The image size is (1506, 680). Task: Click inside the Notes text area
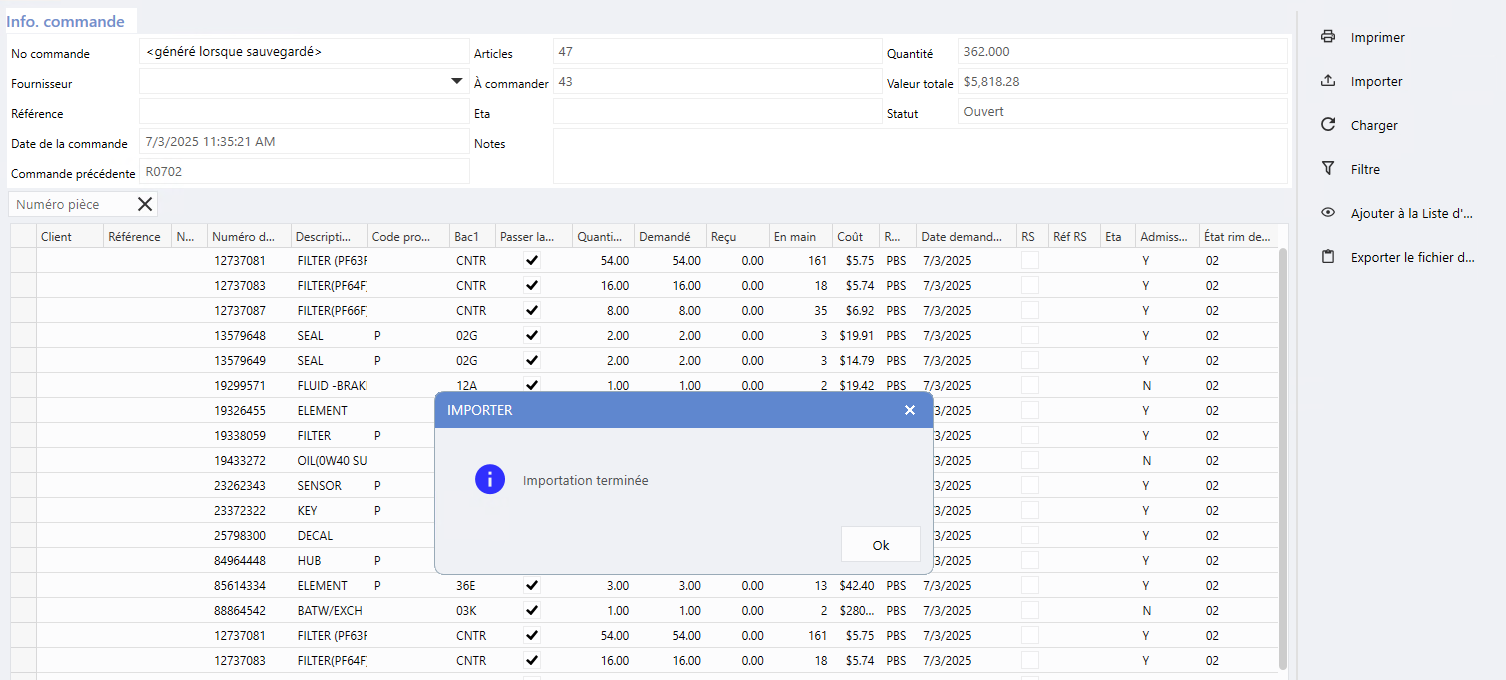[x=919, y=156]
